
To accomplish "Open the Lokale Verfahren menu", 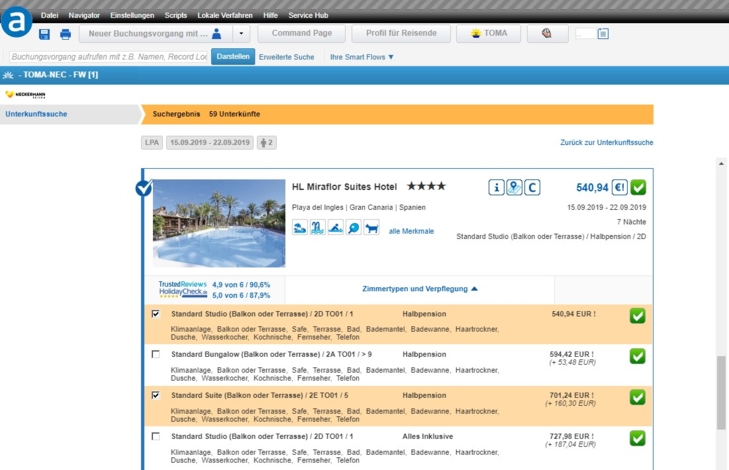I will click(x=225, y=15).
